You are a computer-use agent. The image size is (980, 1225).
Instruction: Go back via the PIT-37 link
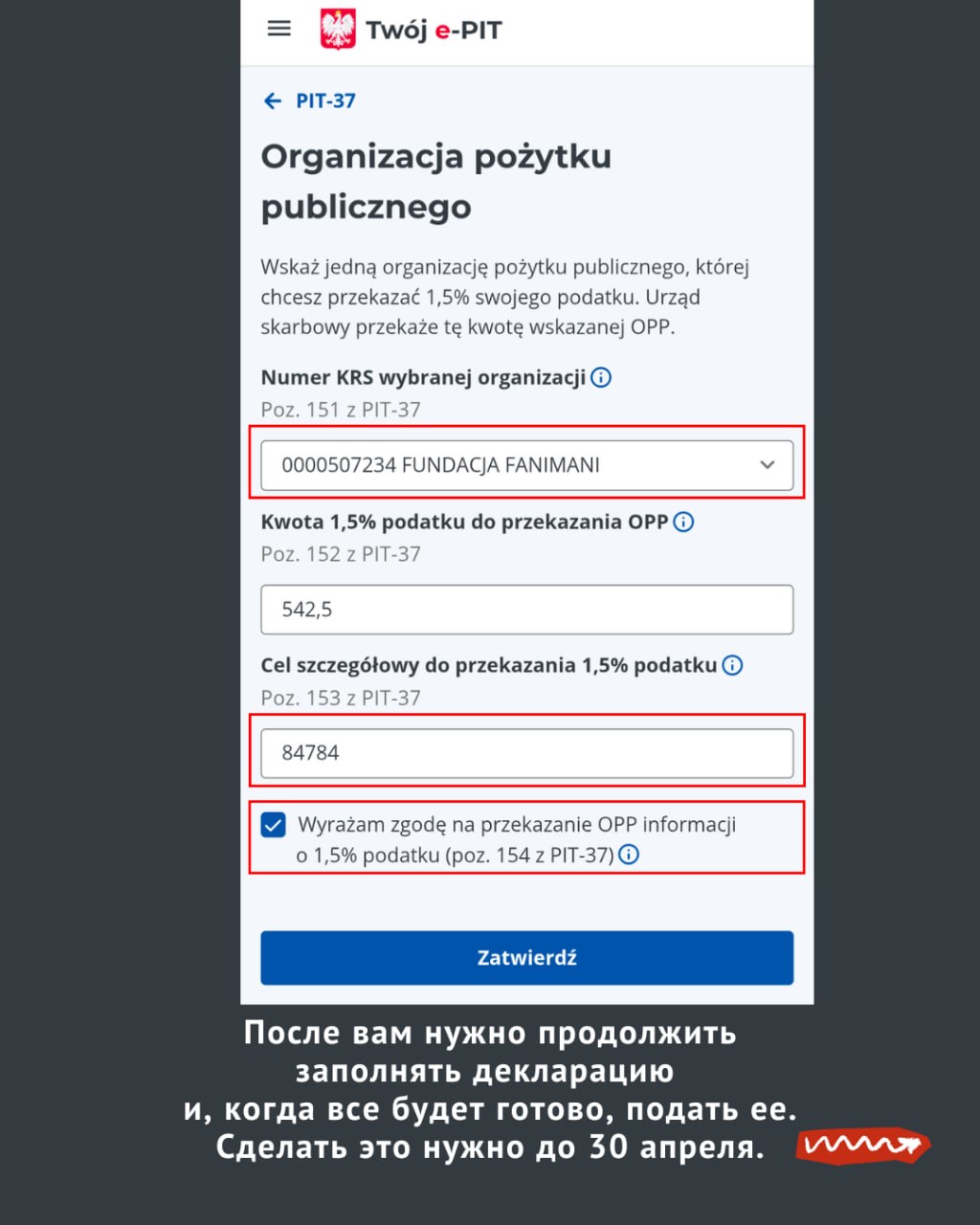(x=325, y=101)
